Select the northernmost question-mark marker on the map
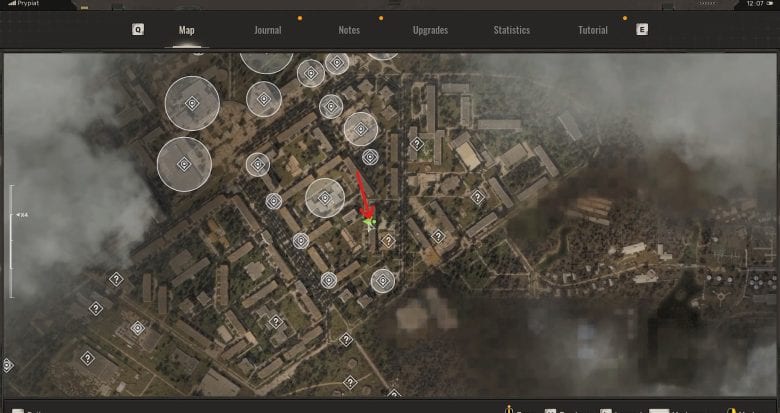Screen dimensions: 780x413 click(416, 144)
